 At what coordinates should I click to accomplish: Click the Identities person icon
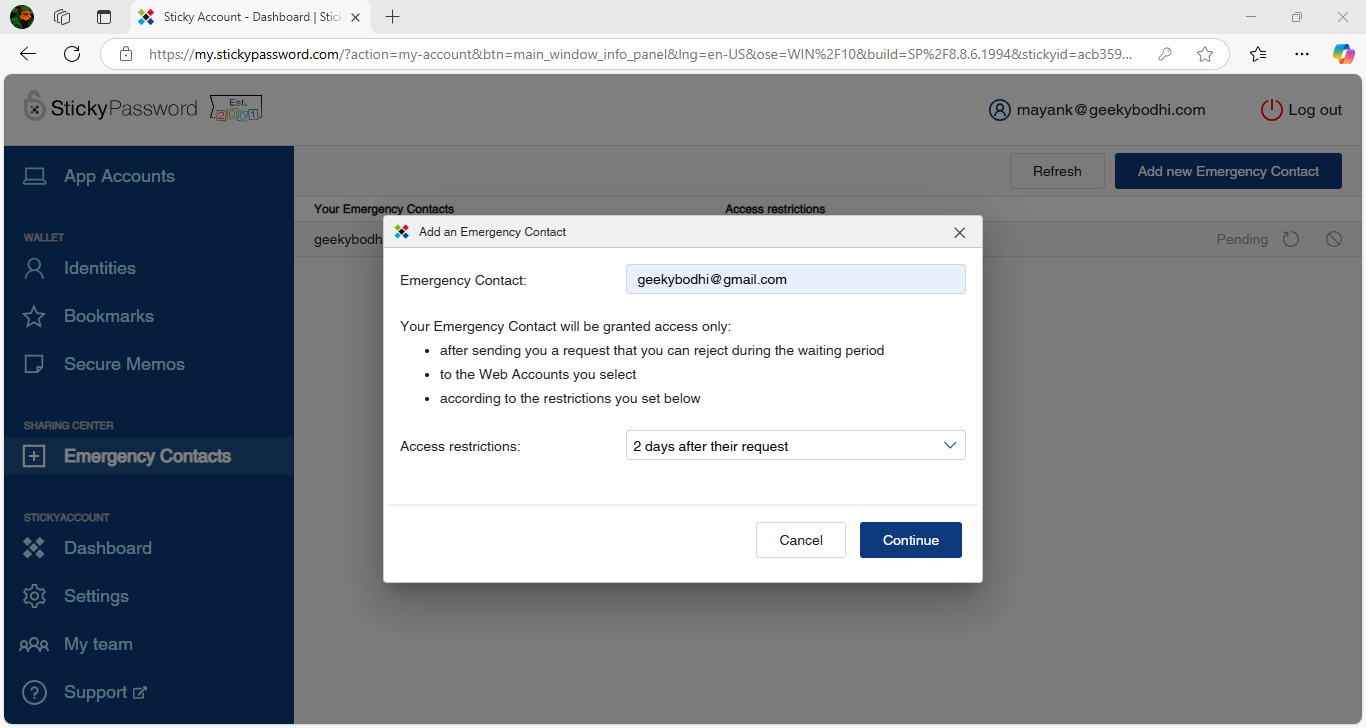(x=34, y=268)
